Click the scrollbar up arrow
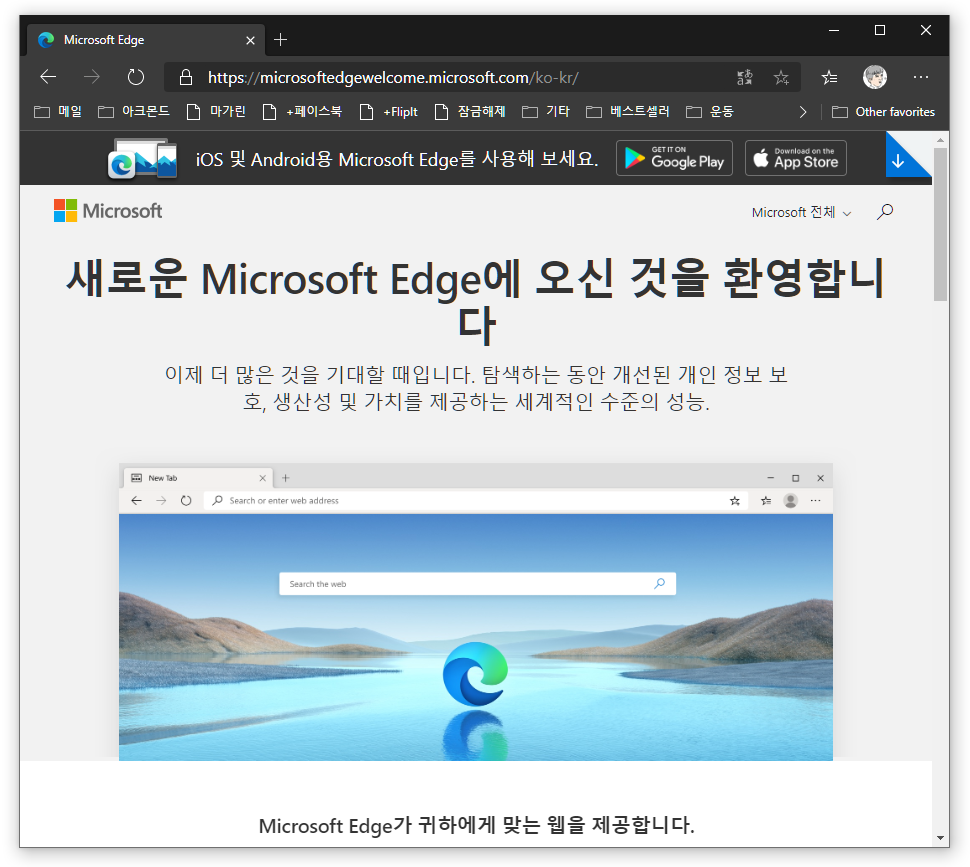970x867 pixels. tap(940, 140)
